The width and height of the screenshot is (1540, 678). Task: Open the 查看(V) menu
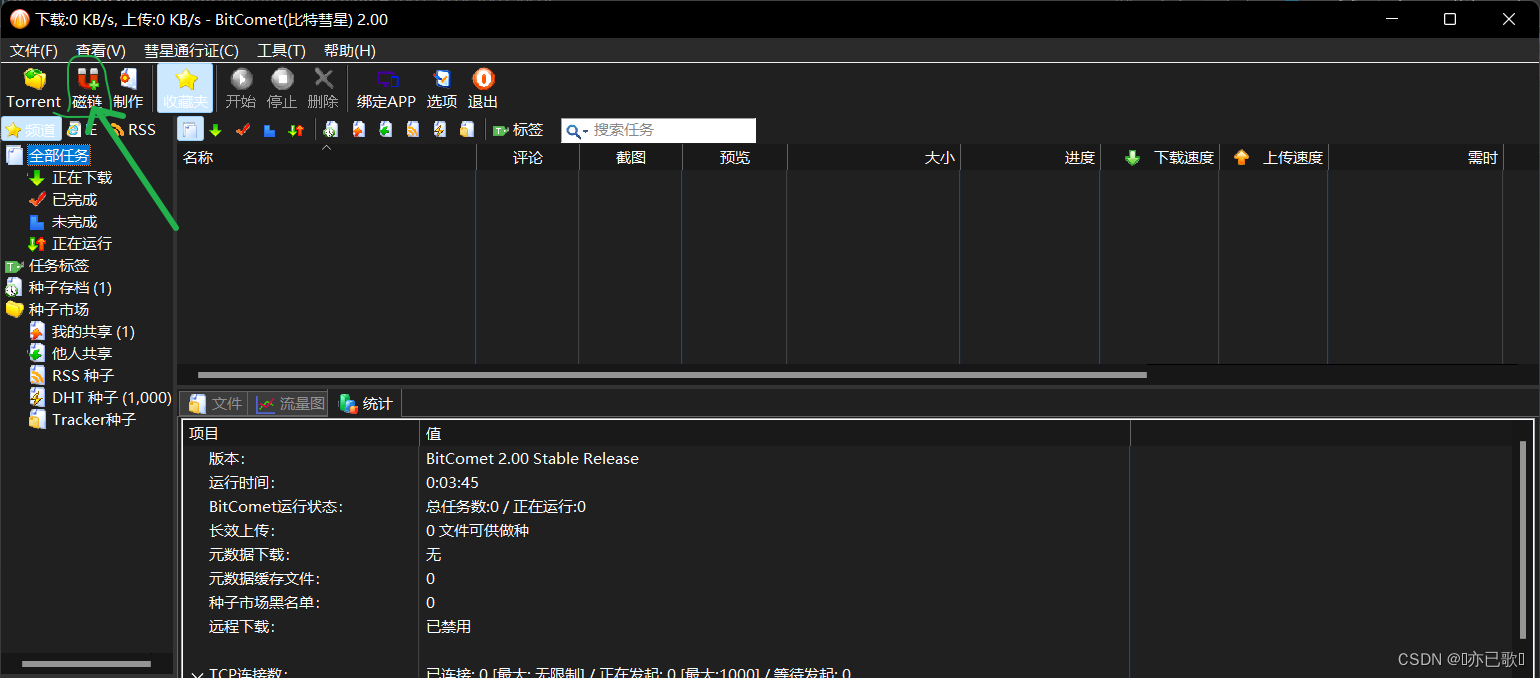click(x=101, y=50)
